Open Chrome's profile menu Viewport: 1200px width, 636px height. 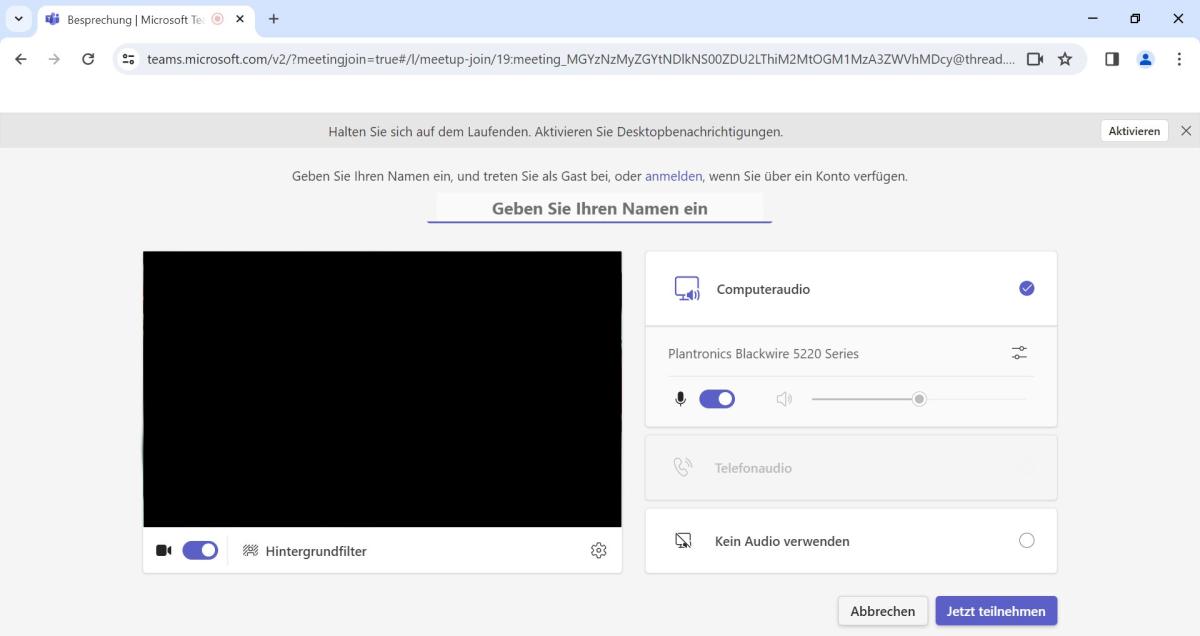pyautogui.click(x=1145, y=59)
